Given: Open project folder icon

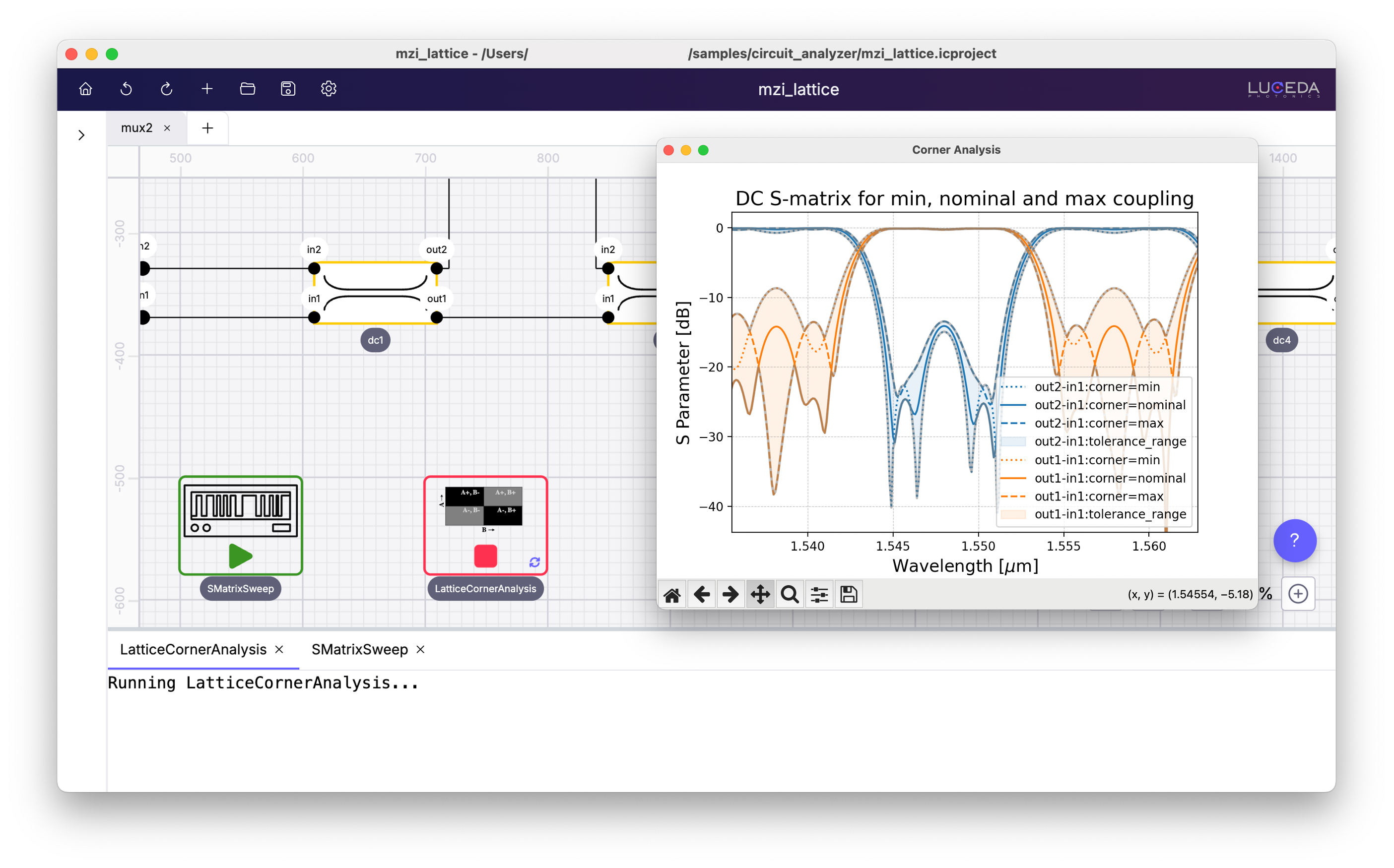Looking at the screenshot, I should click(x=248, y=89).
